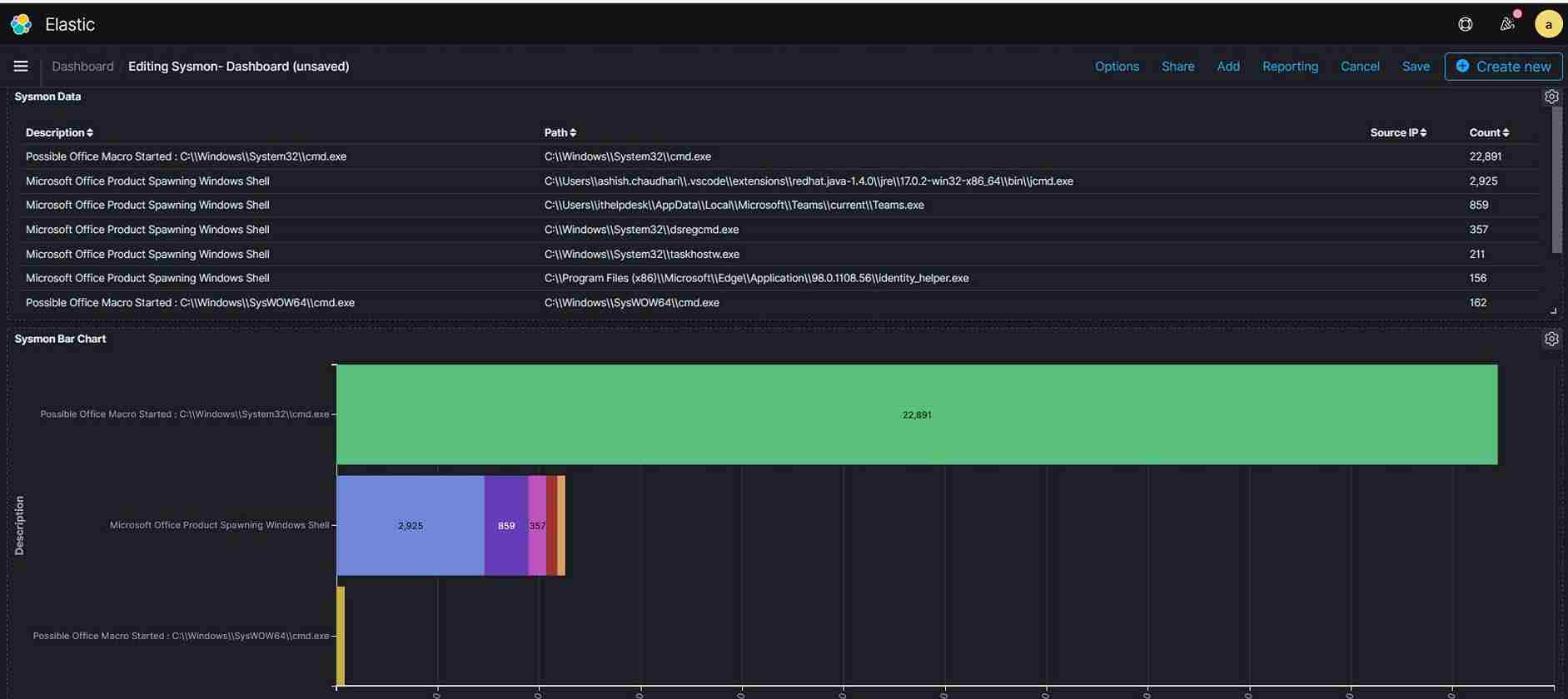Save the dashboard
Viewport: 1568px width, 699px height.
[1416, 66]
